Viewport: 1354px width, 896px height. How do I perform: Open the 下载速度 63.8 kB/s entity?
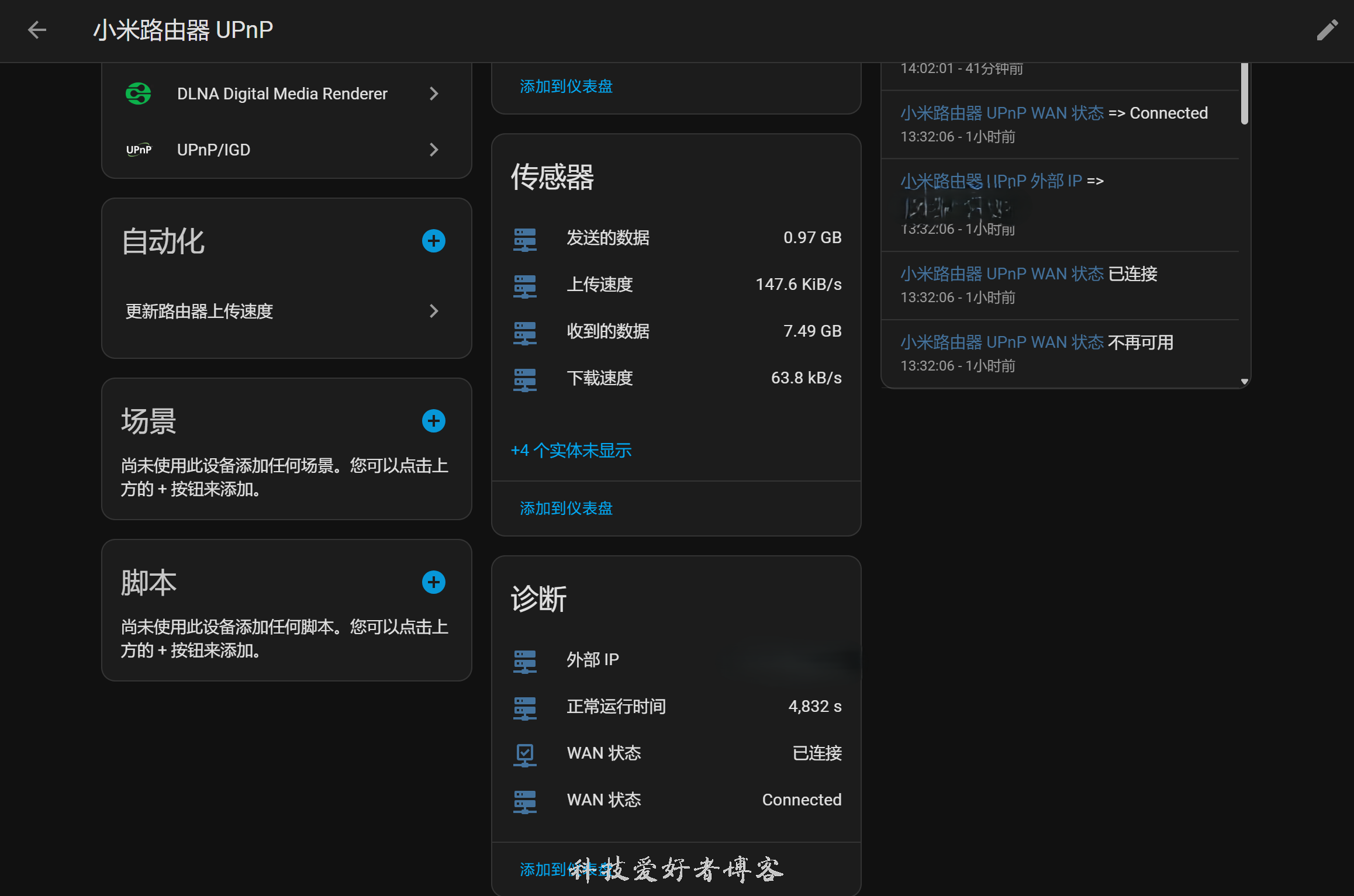(x=676, y=378)
